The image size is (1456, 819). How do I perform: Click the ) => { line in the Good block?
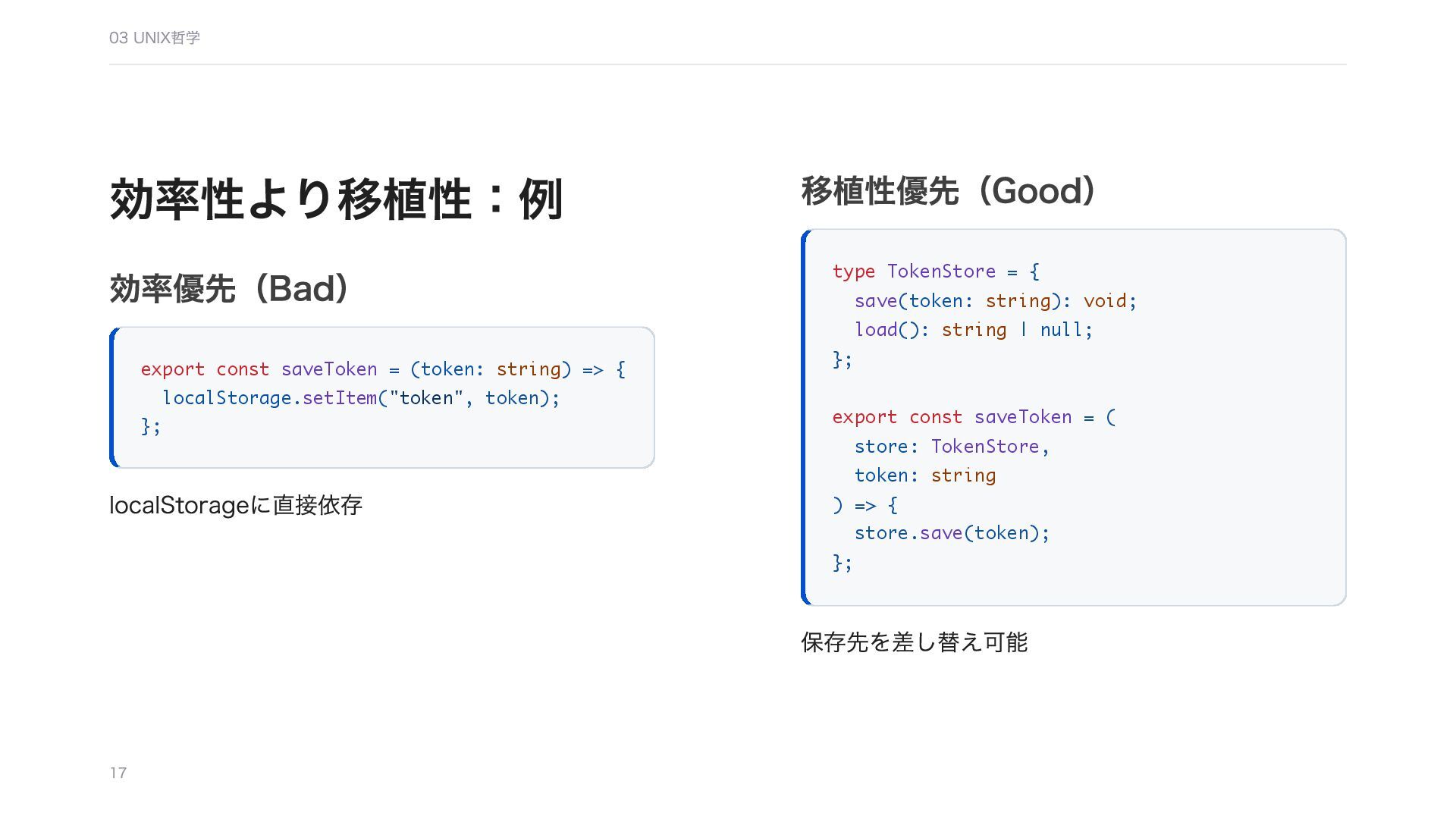click(865, 505)
